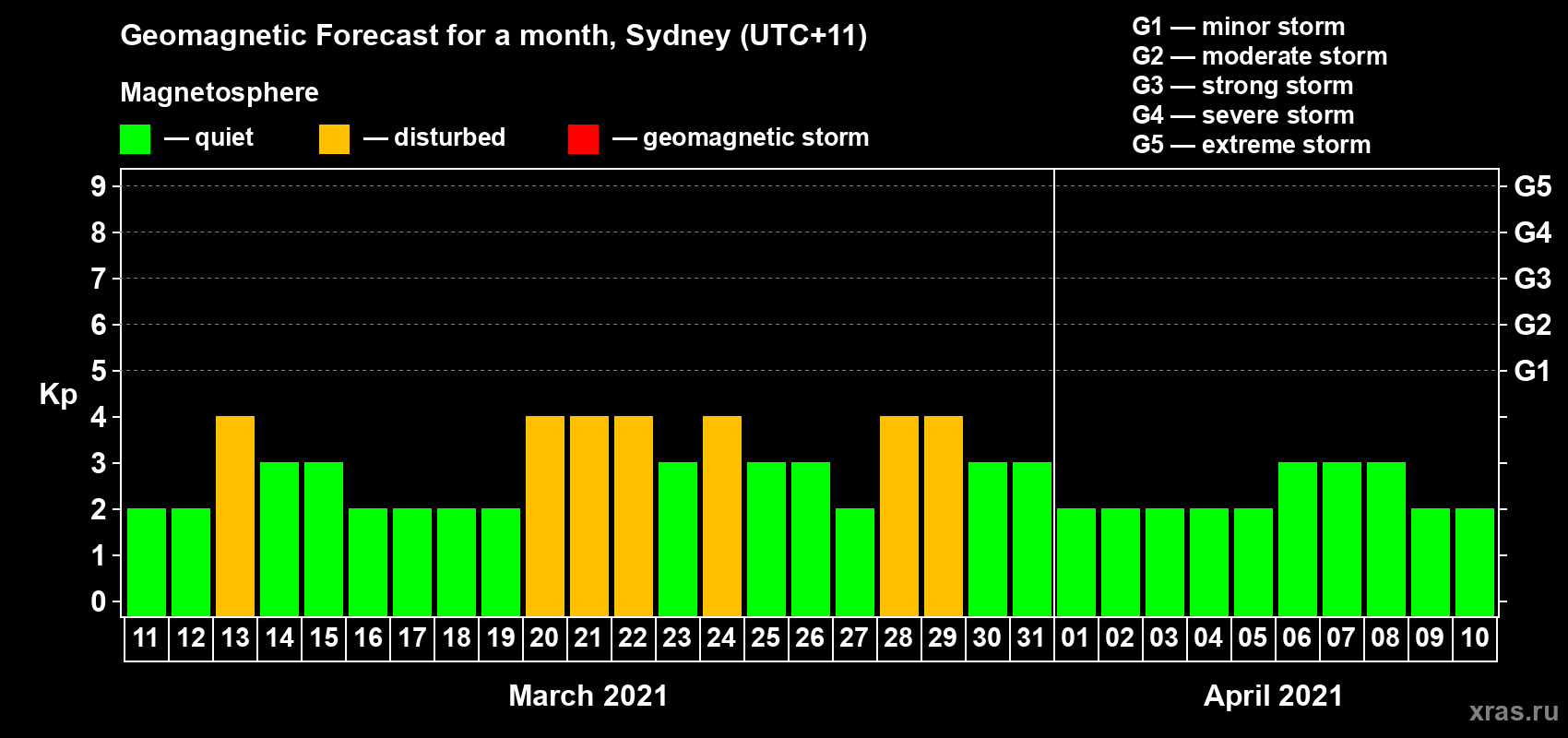Click the 'geomagnetic storm' legend label

tap(756, 137)
